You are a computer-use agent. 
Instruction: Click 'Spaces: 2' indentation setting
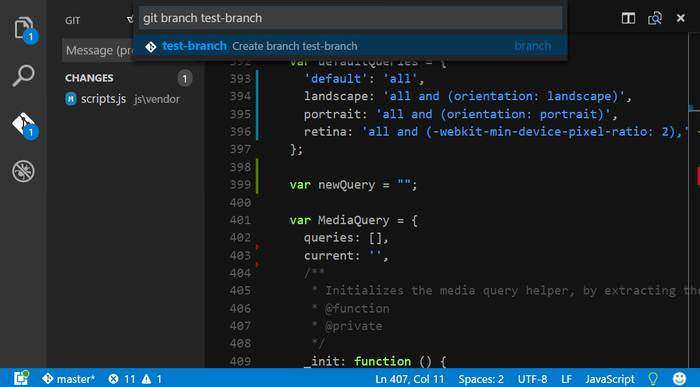(x=481, y=379)
